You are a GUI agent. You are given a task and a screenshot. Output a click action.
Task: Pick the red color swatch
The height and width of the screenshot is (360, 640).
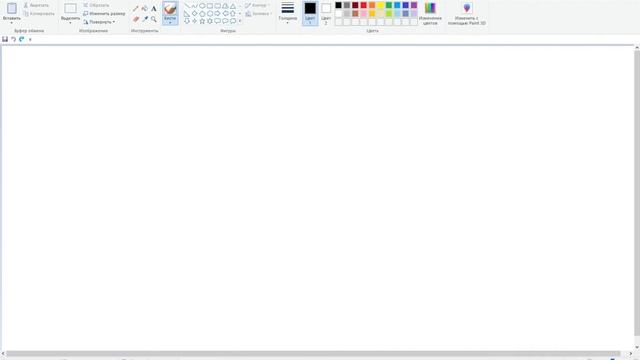[x=364, y=5]
